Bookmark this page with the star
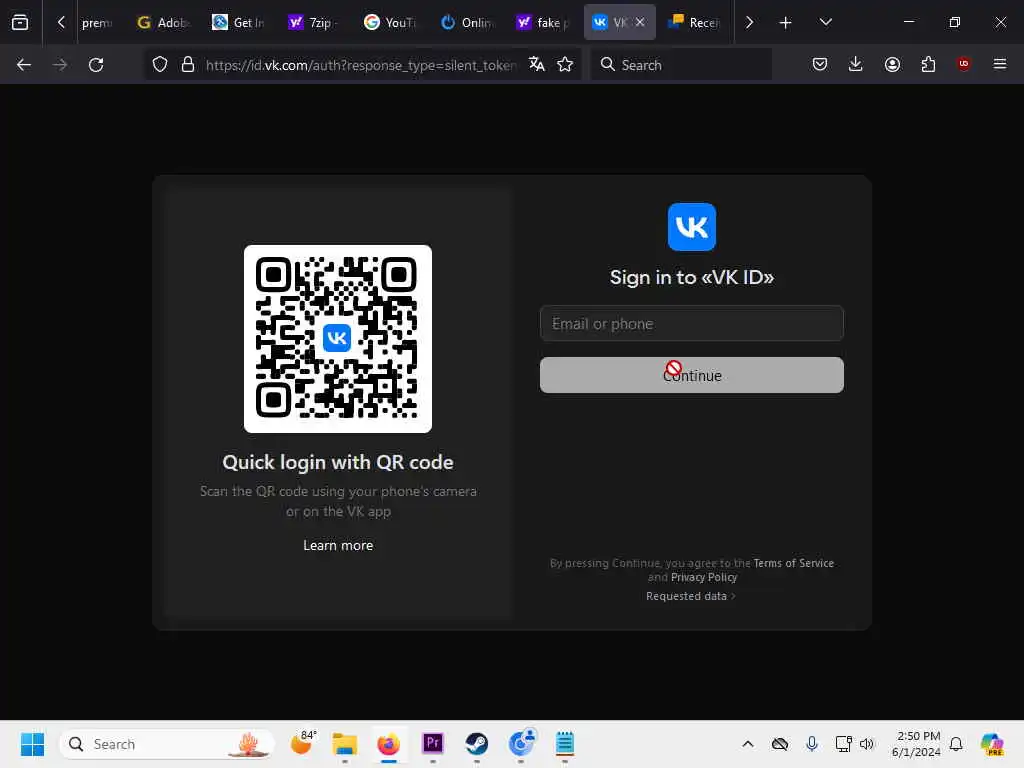 click(x=565, y=64)
